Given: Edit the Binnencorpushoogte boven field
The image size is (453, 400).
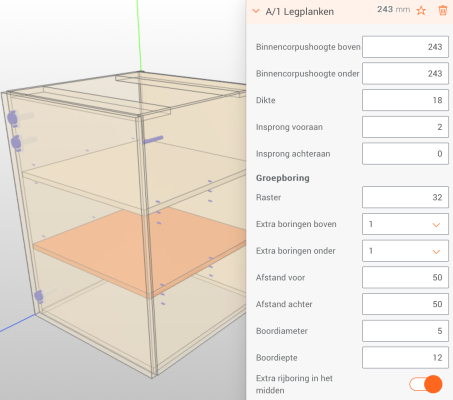Looking at the screenshot, I should tap(405, 47).
